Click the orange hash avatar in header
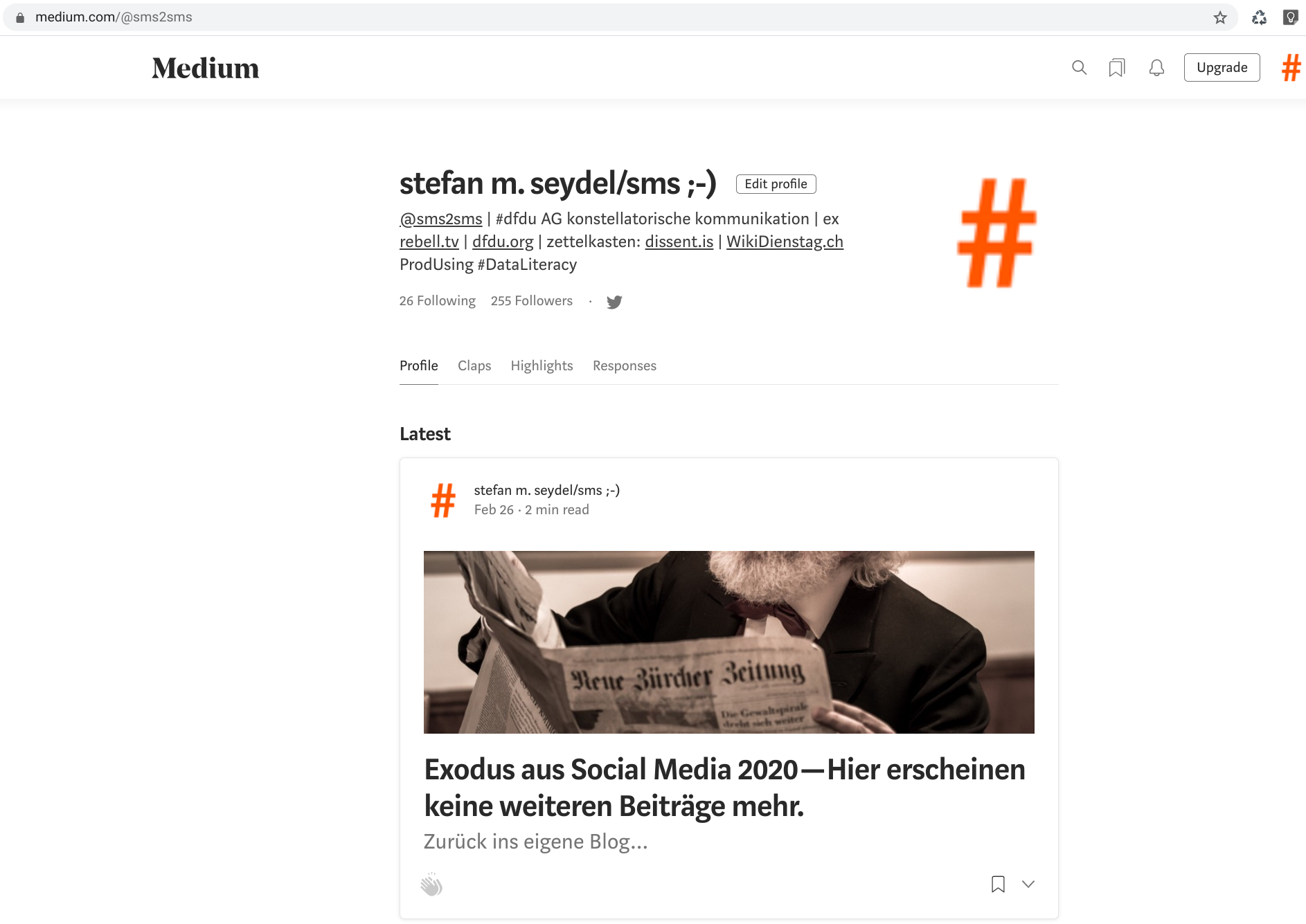This screenshot has width=1306, height=924. coord(1291,67)
